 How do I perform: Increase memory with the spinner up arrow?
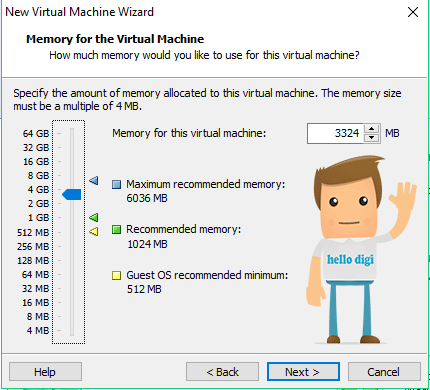tap(372, 129)
